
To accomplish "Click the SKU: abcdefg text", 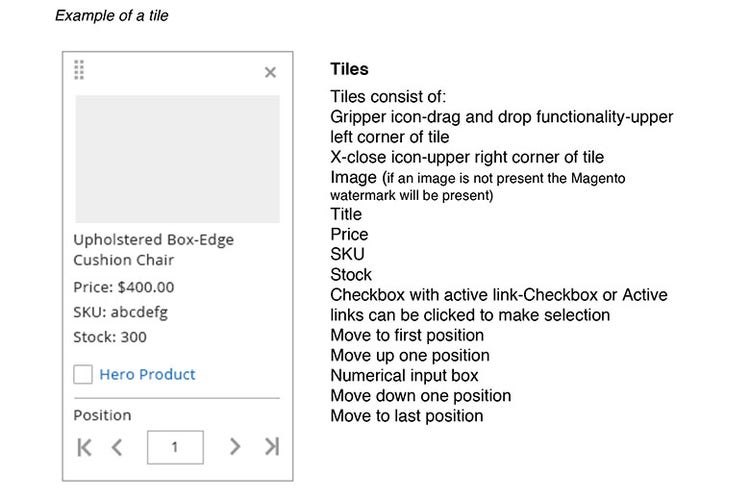I will click(120, 312).
